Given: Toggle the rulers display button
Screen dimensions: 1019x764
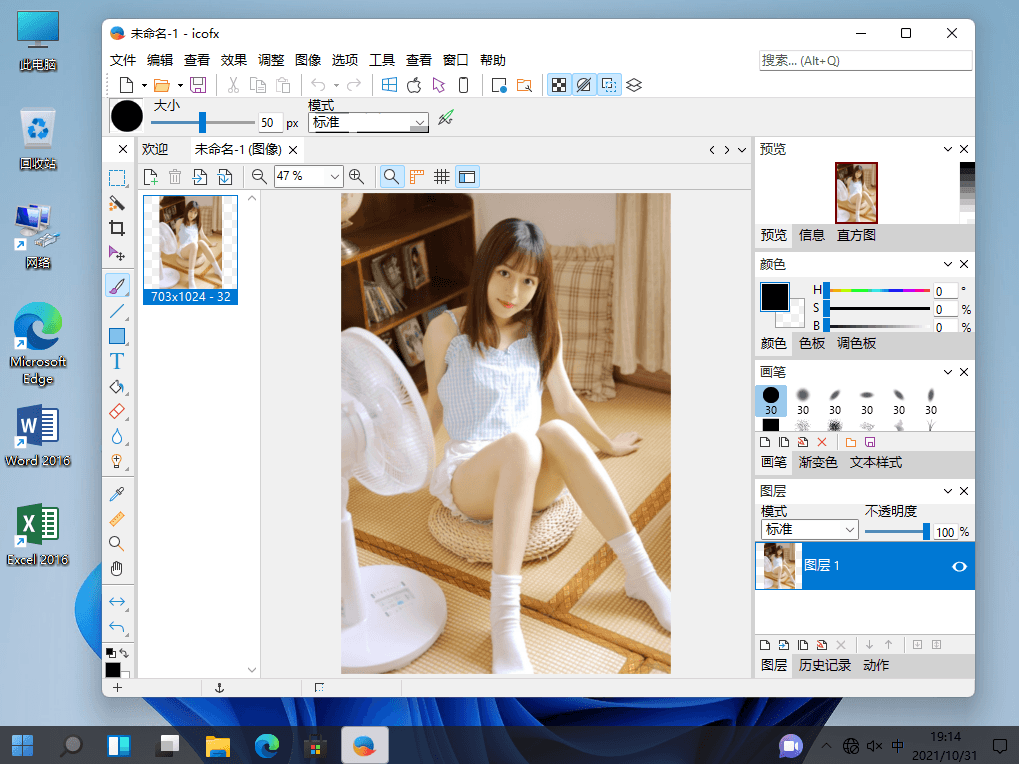Looking at the screenshot, I should pos(417,177).
